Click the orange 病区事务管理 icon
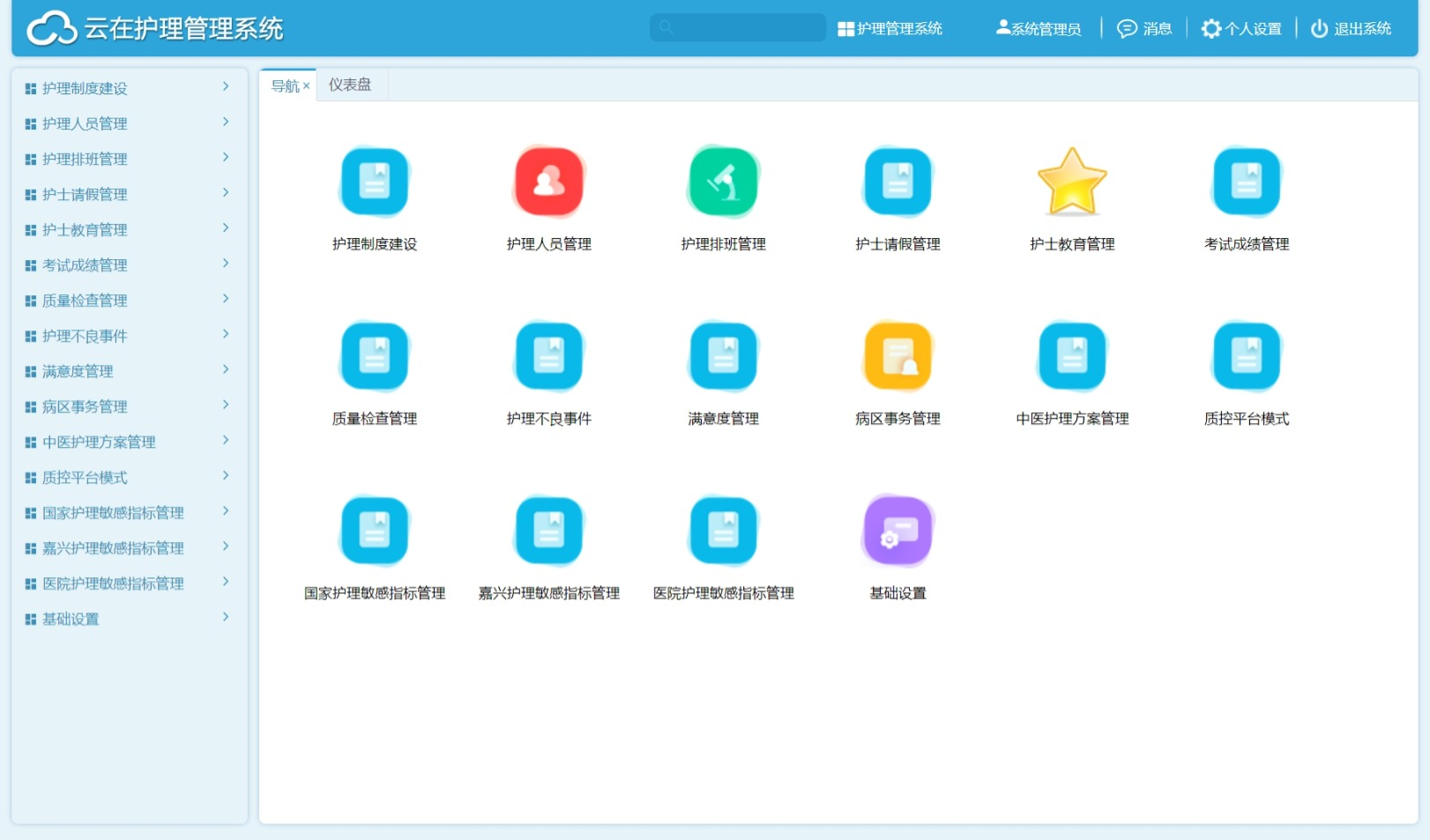The image size is (1430, 840). pyautogui.click(x=897, y=357)
